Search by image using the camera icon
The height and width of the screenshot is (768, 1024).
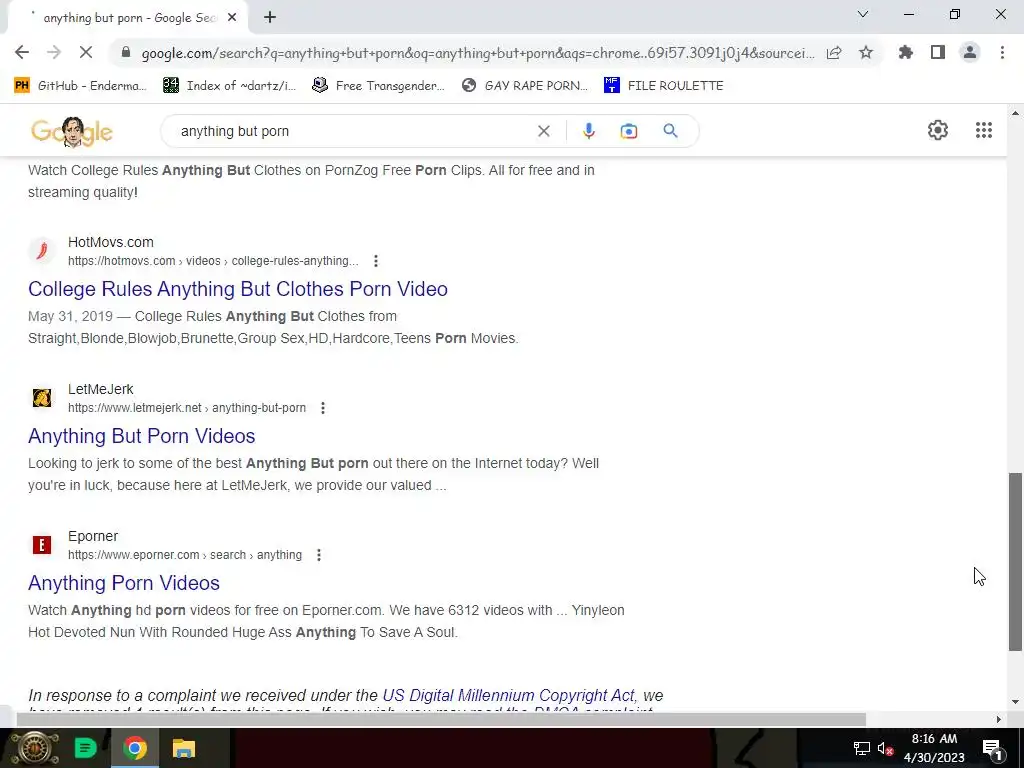point(629,131)
